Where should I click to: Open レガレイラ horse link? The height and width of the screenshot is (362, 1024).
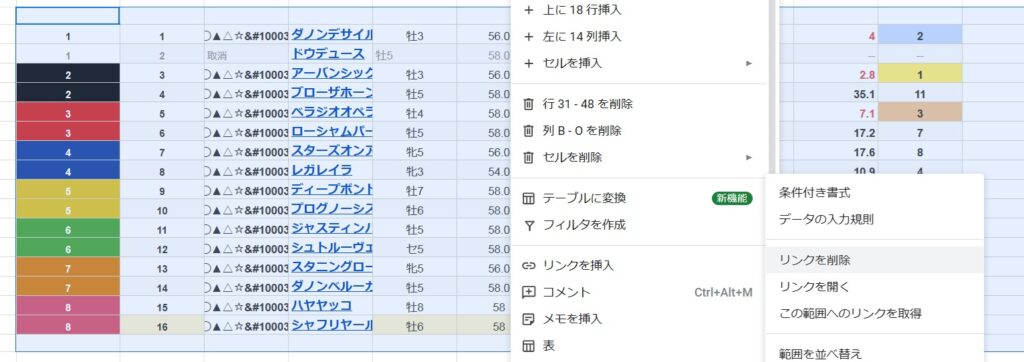tap(321, 171)
